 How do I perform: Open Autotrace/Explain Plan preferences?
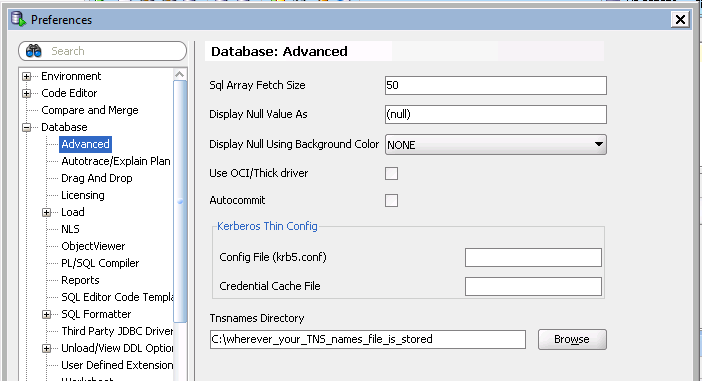click(x=116, y=161)
